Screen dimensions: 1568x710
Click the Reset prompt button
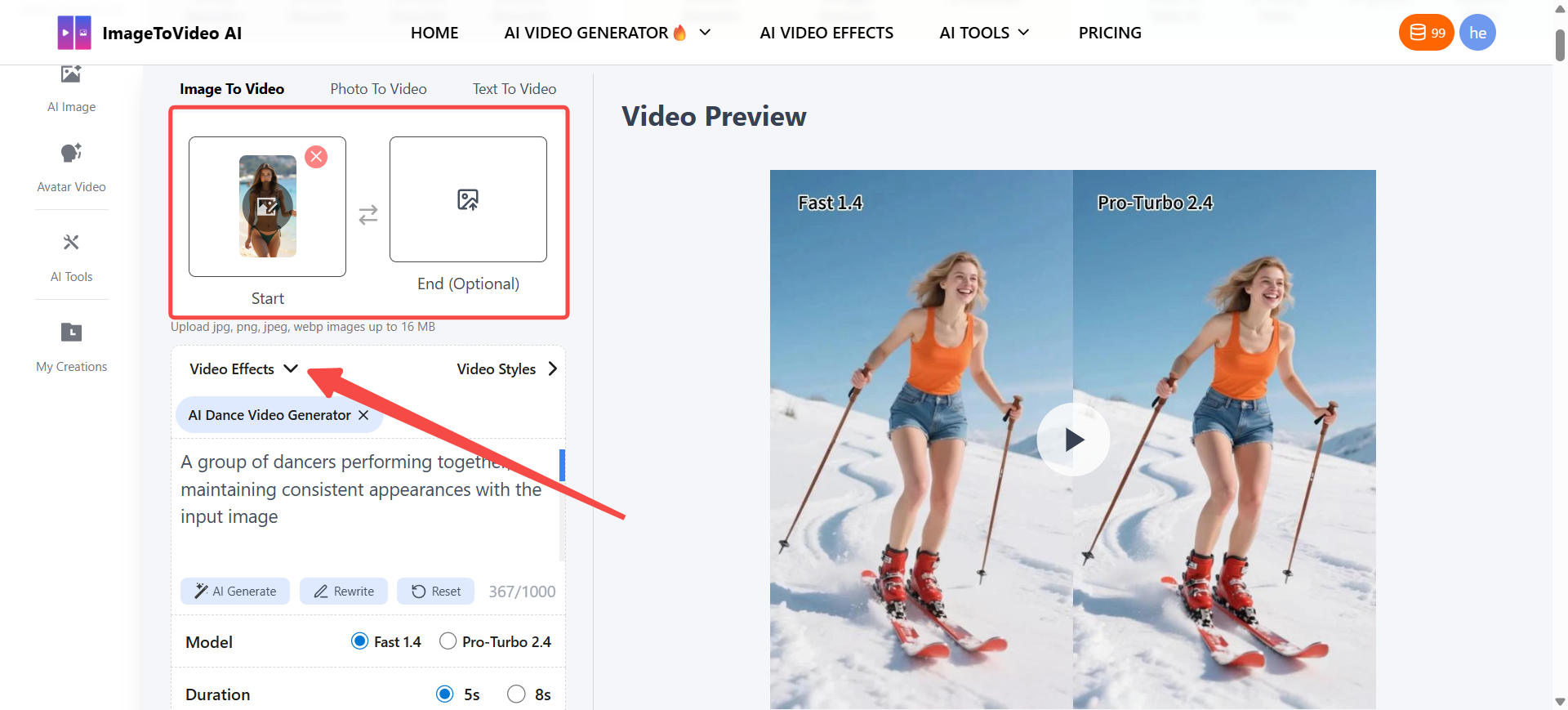[x=435, y=591]
